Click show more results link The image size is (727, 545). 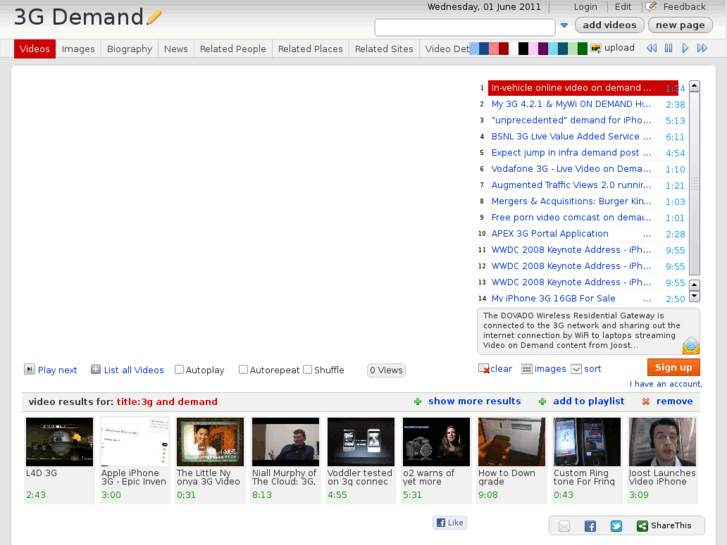tap(474, 401)
